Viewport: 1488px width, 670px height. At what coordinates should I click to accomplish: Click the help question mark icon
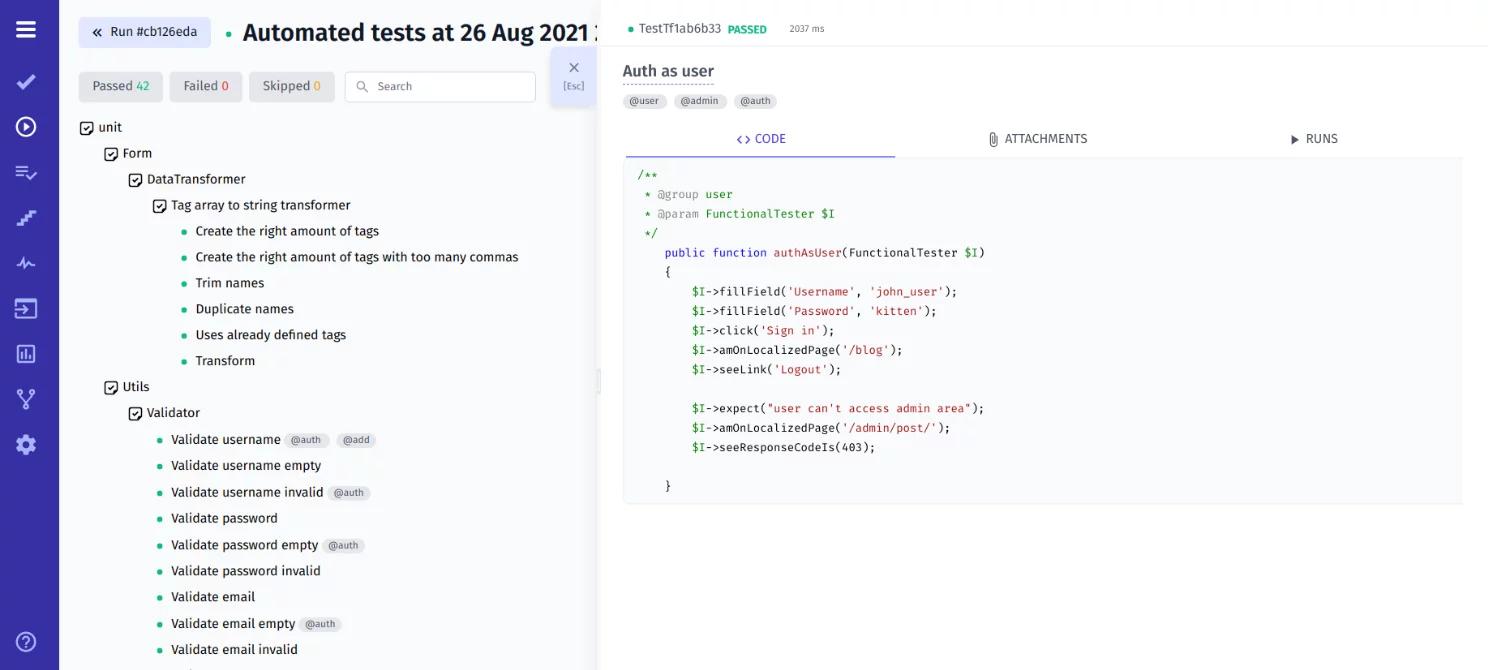(x=26, y=642)
